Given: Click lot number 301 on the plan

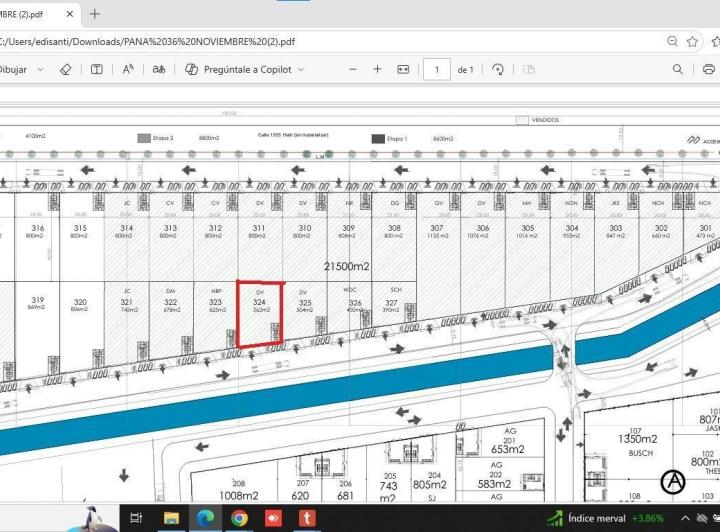Looking at the screenshot, I should (705, 228).
